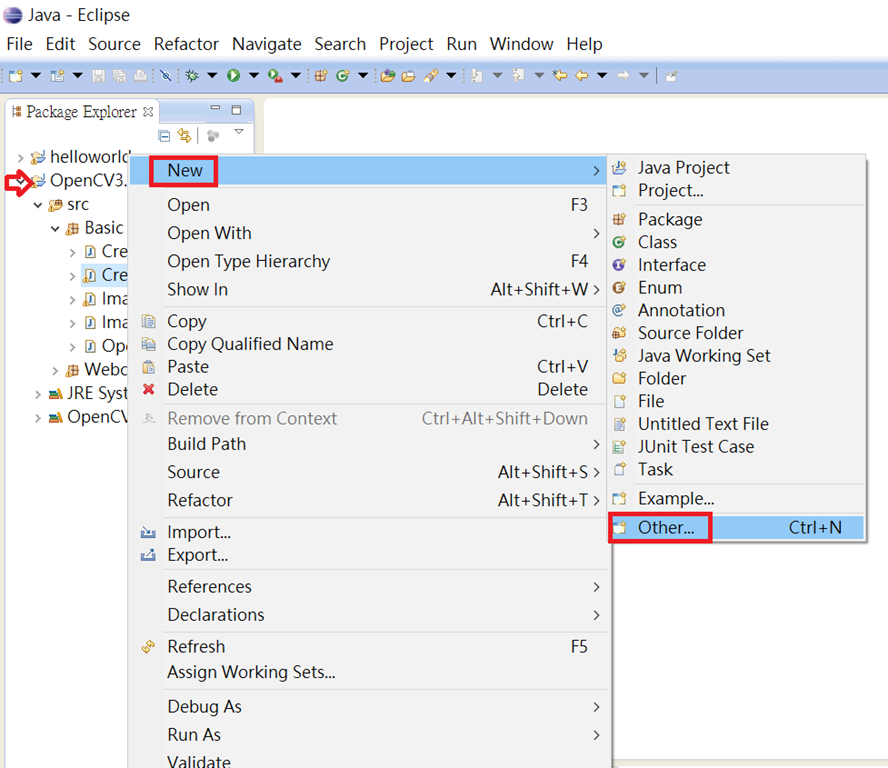Click the Enum icon in New submenu

tap(620, 287)
